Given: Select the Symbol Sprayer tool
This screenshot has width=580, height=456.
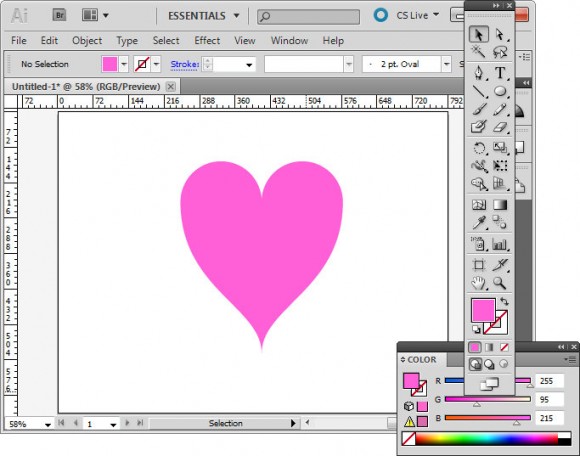Looking at the screenshot, I should click(479, 244).
